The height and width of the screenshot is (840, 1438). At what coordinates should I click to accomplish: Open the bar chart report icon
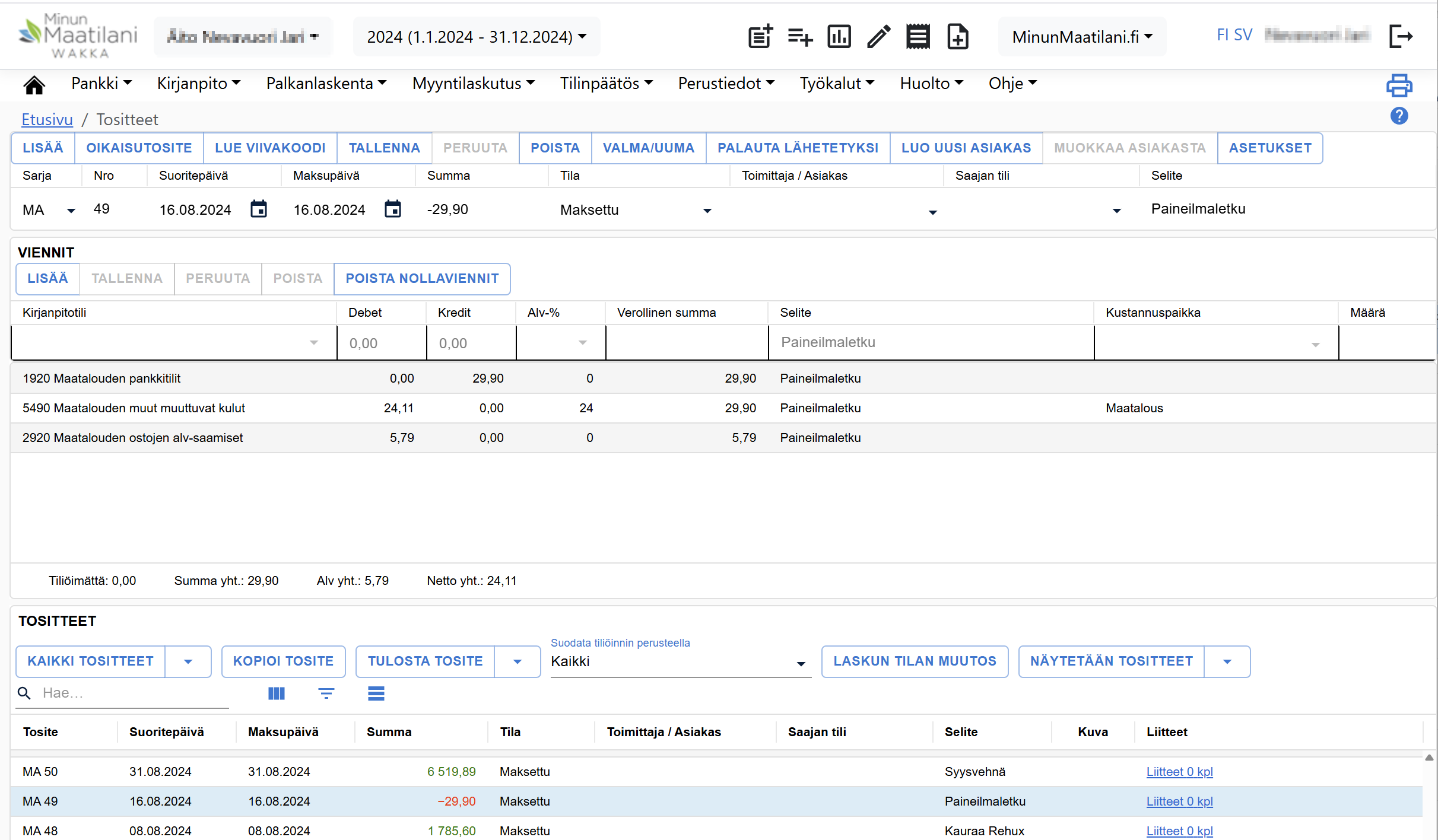click(x=839, y=37)
